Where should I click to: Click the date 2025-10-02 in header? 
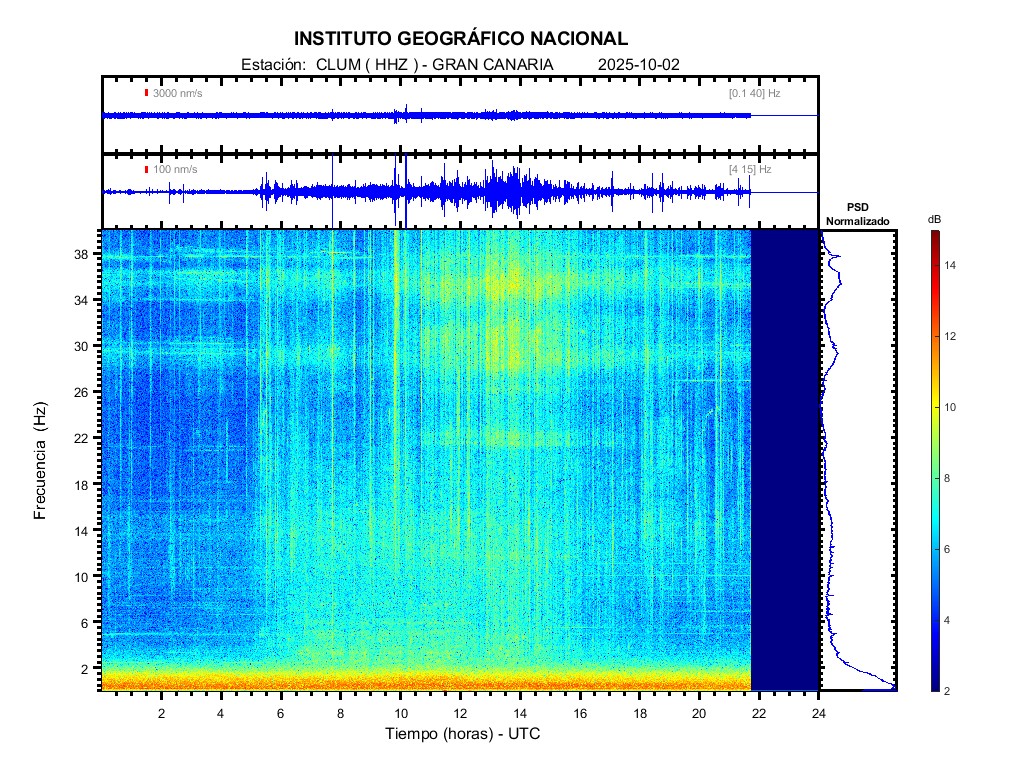638,64
